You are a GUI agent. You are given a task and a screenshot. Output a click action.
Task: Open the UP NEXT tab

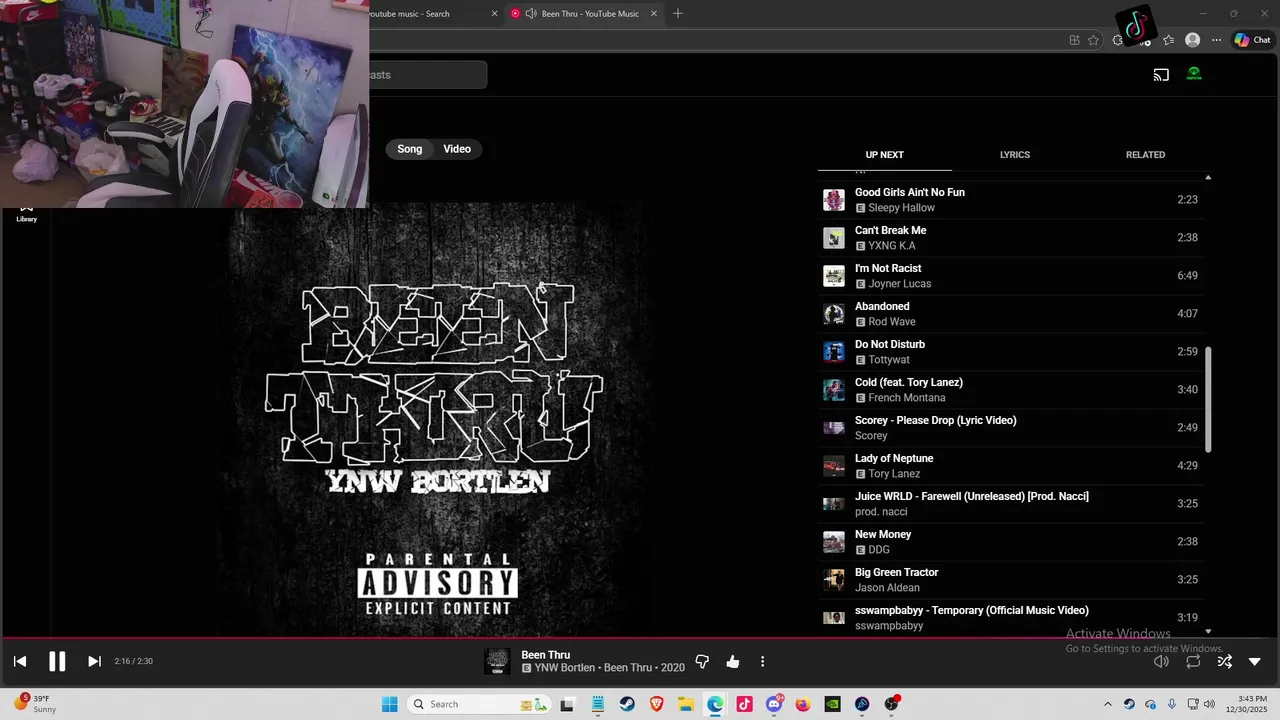[884, 155]
